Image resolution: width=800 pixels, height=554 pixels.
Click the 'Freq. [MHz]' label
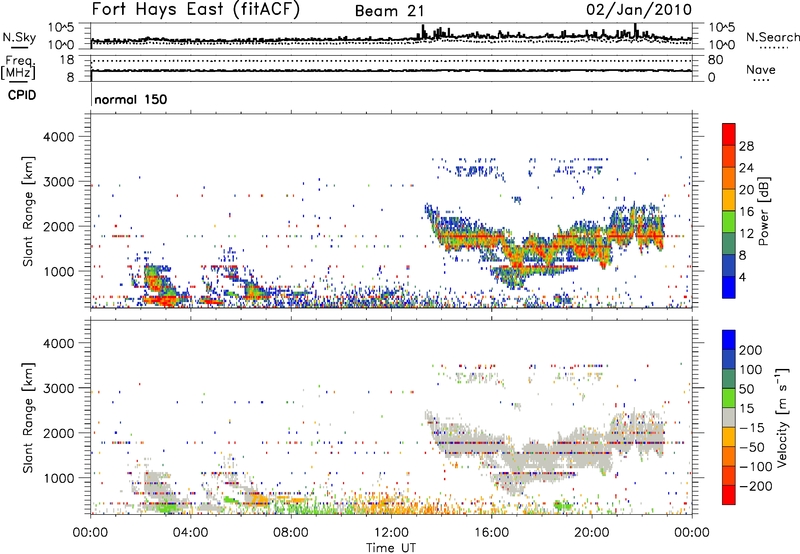pyautogui.click(x=18, y=68)
